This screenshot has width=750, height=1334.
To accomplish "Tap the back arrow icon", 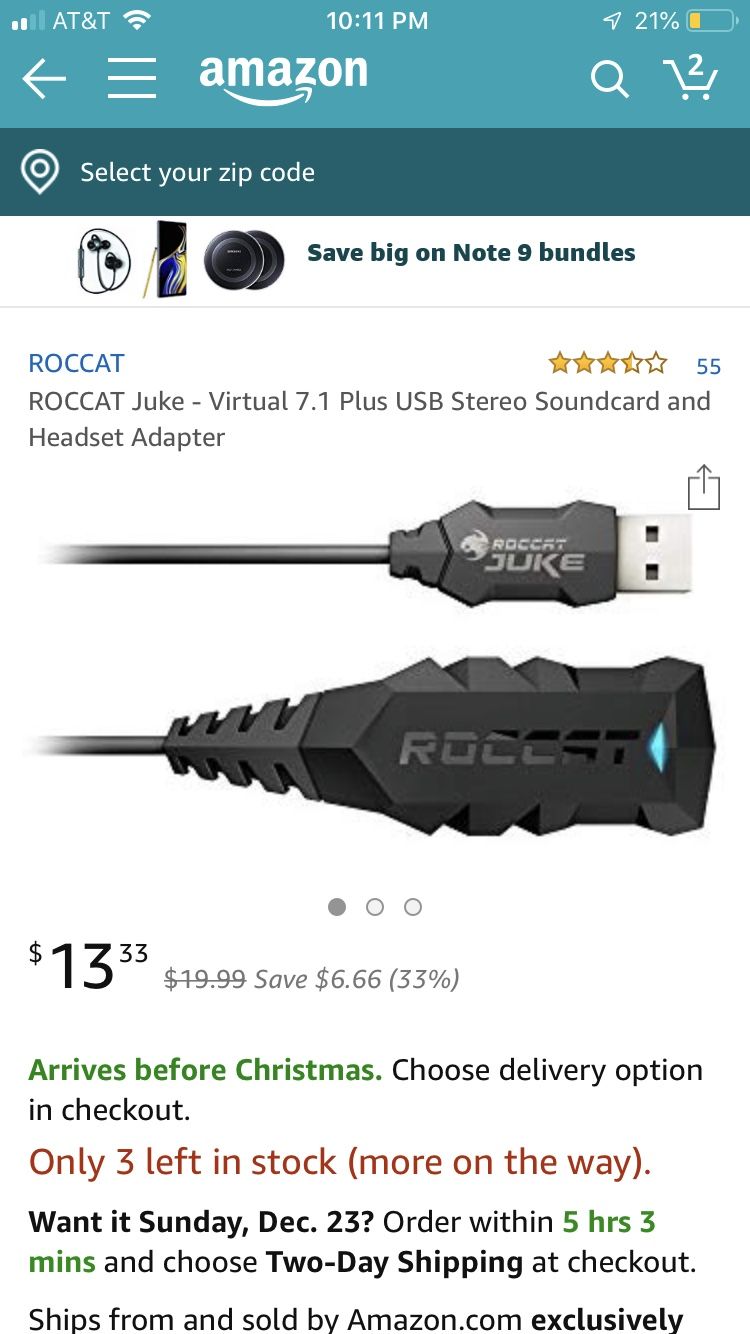I will 44,78.
